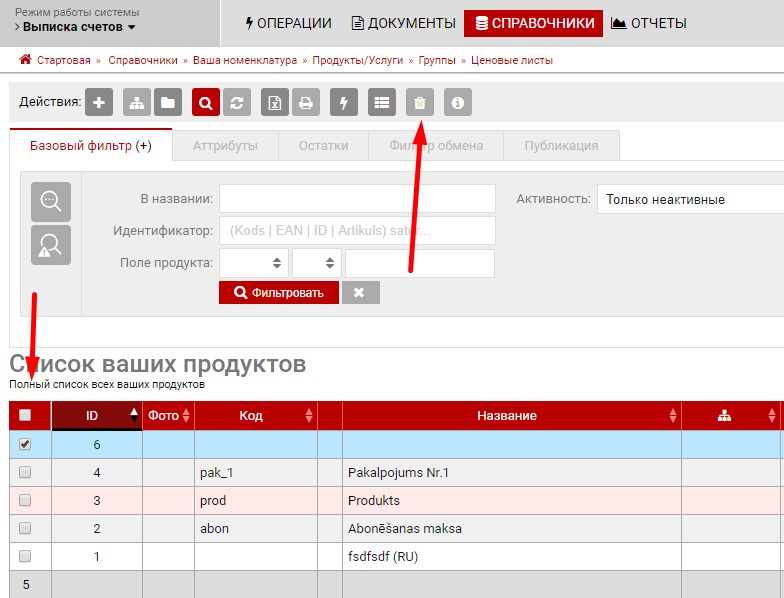This screenshot has height=598, width=784.
Task: Switch to the Атрибуты tab
Action: 225,145
